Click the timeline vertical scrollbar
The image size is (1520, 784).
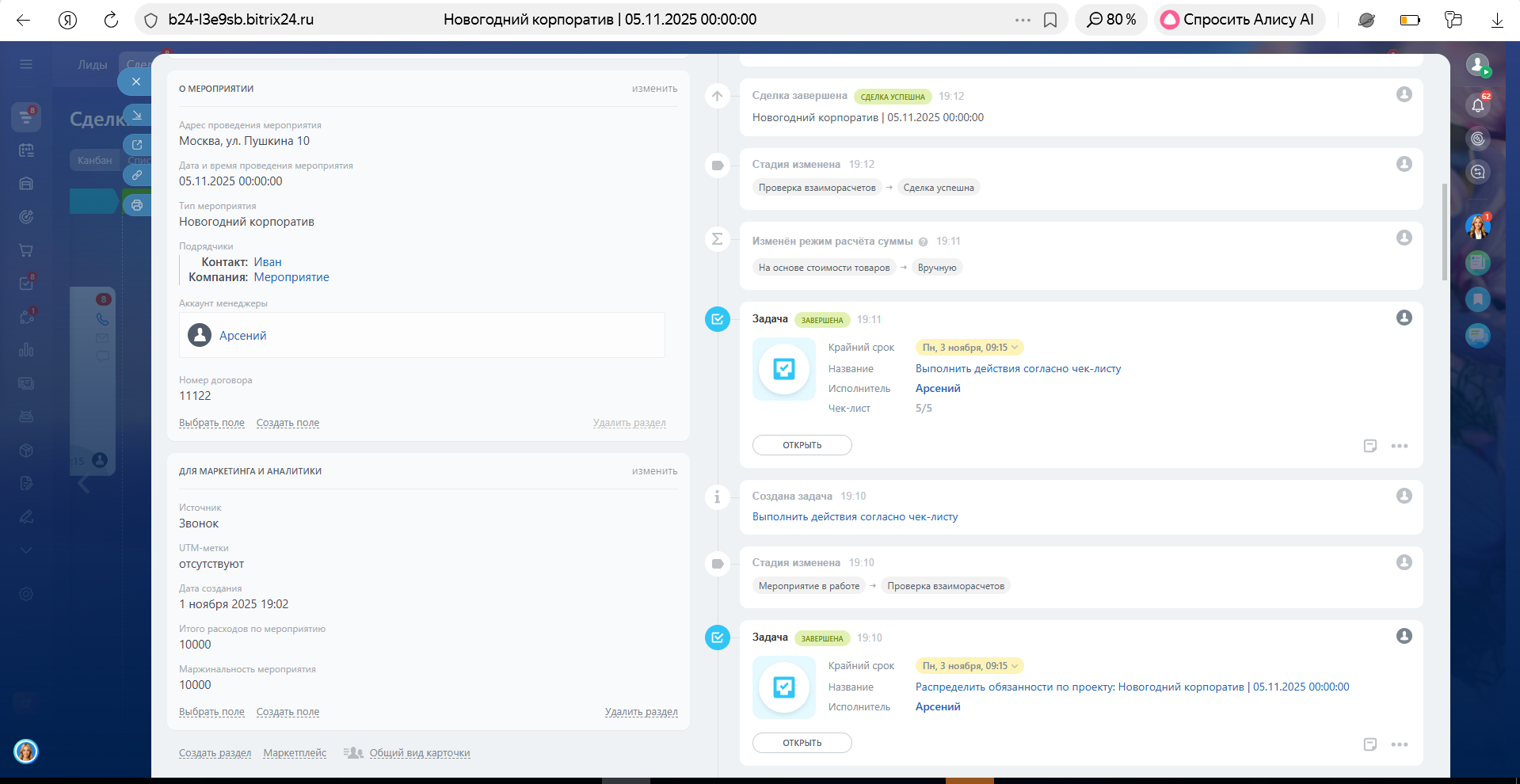coord(1444,231)
